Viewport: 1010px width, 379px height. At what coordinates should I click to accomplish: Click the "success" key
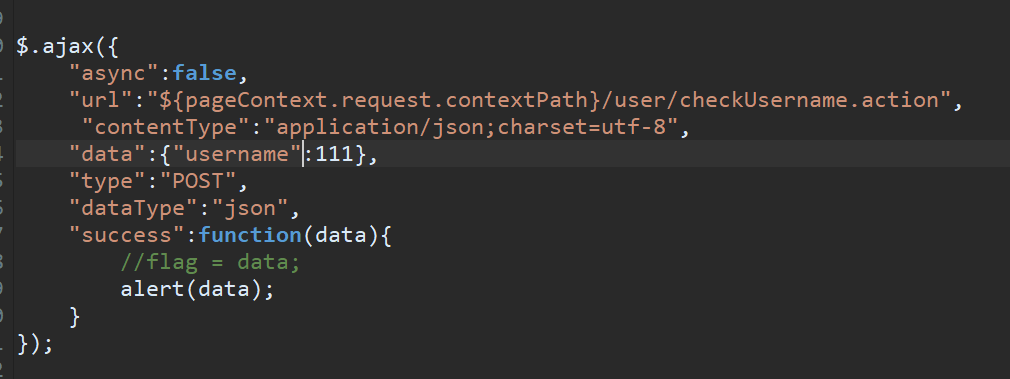127,236
